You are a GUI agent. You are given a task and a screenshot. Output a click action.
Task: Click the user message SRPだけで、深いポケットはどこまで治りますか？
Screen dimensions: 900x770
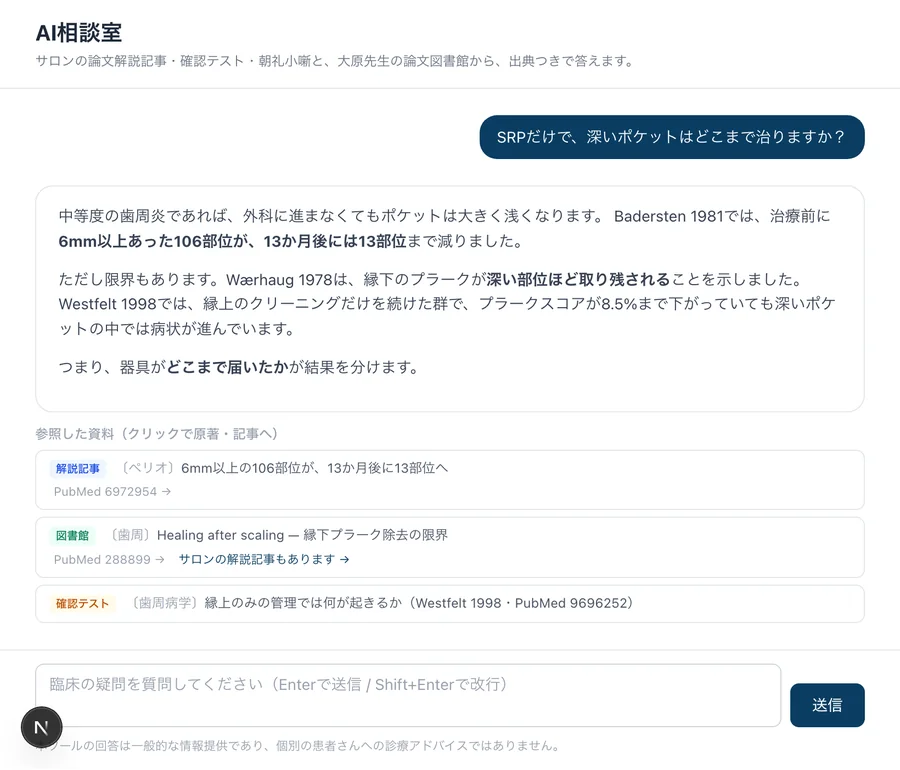[672, 137]
